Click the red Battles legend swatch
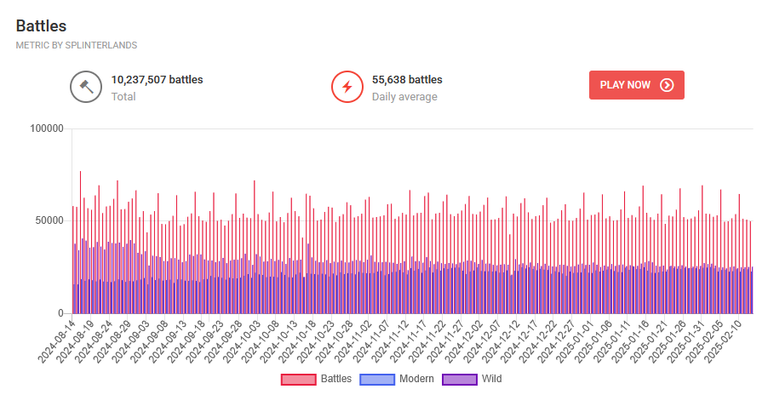The height and width of the screenshot is (400, 768). click(298, 379)
